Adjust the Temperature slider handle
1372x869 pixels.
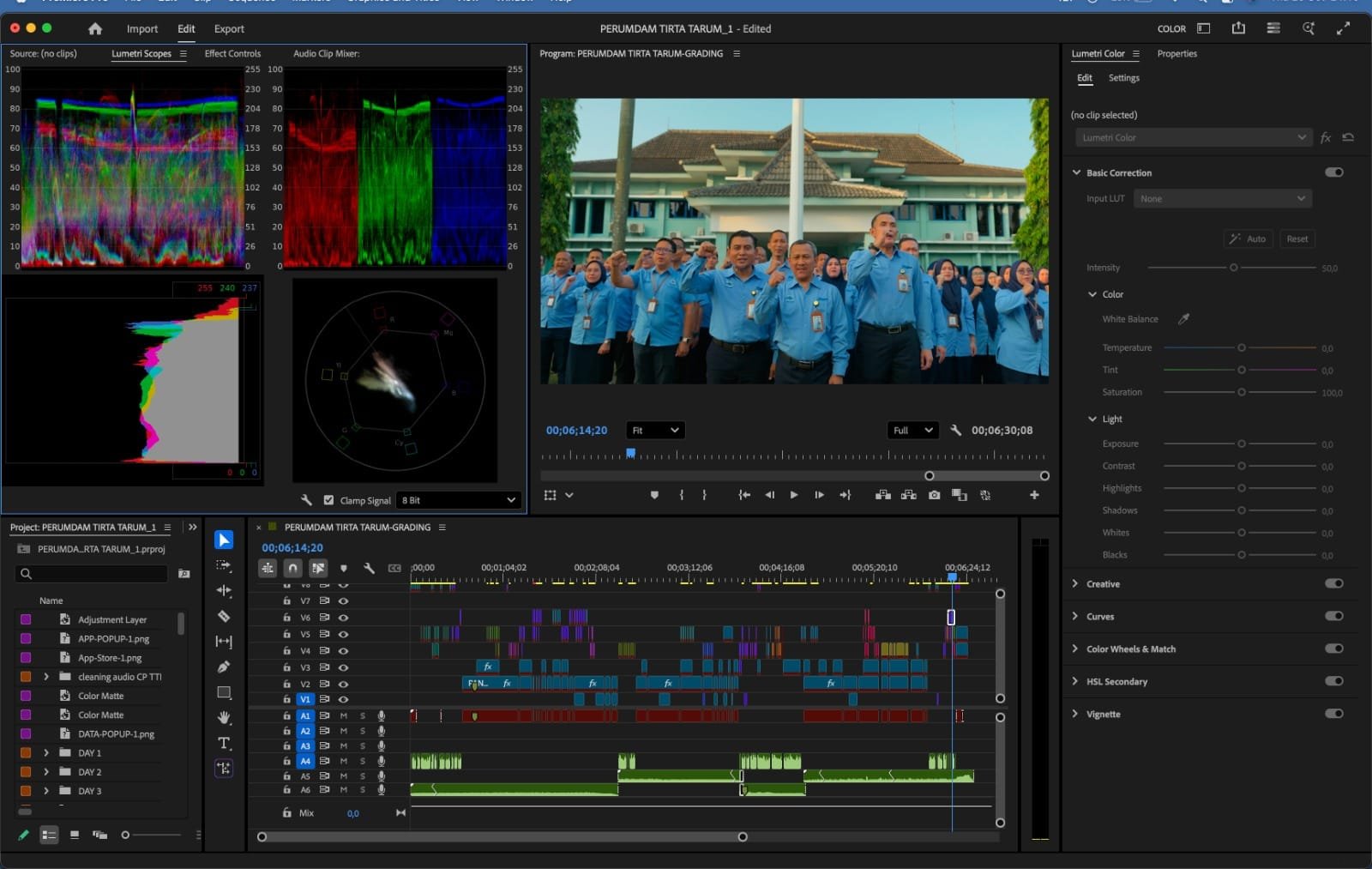click(1241, 347)
